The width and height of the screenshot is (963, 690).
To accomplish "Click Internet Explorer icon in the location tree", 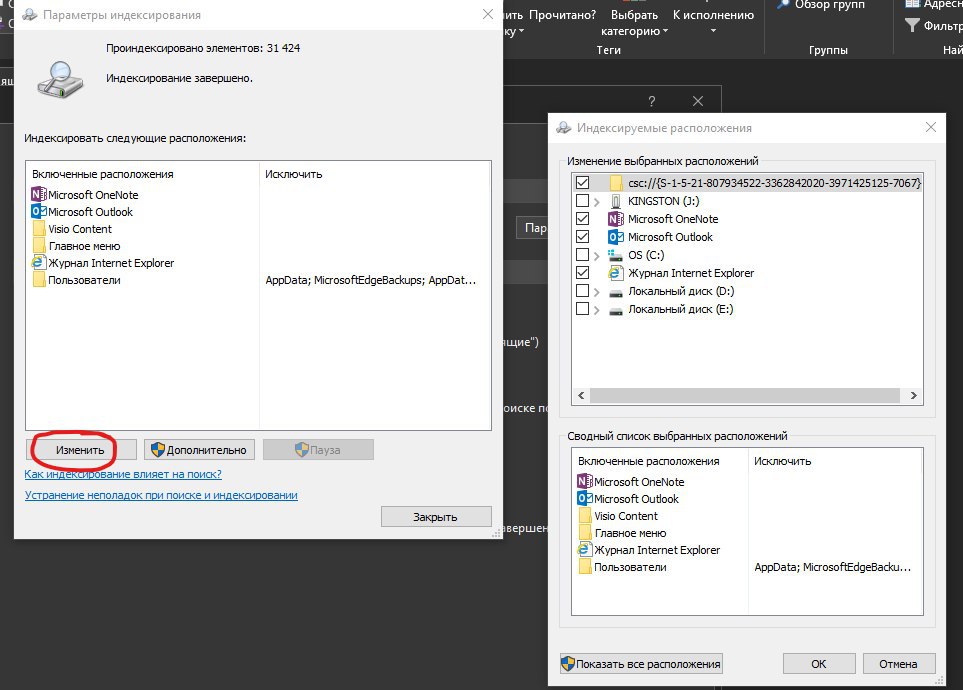I will tap(615, 273).
